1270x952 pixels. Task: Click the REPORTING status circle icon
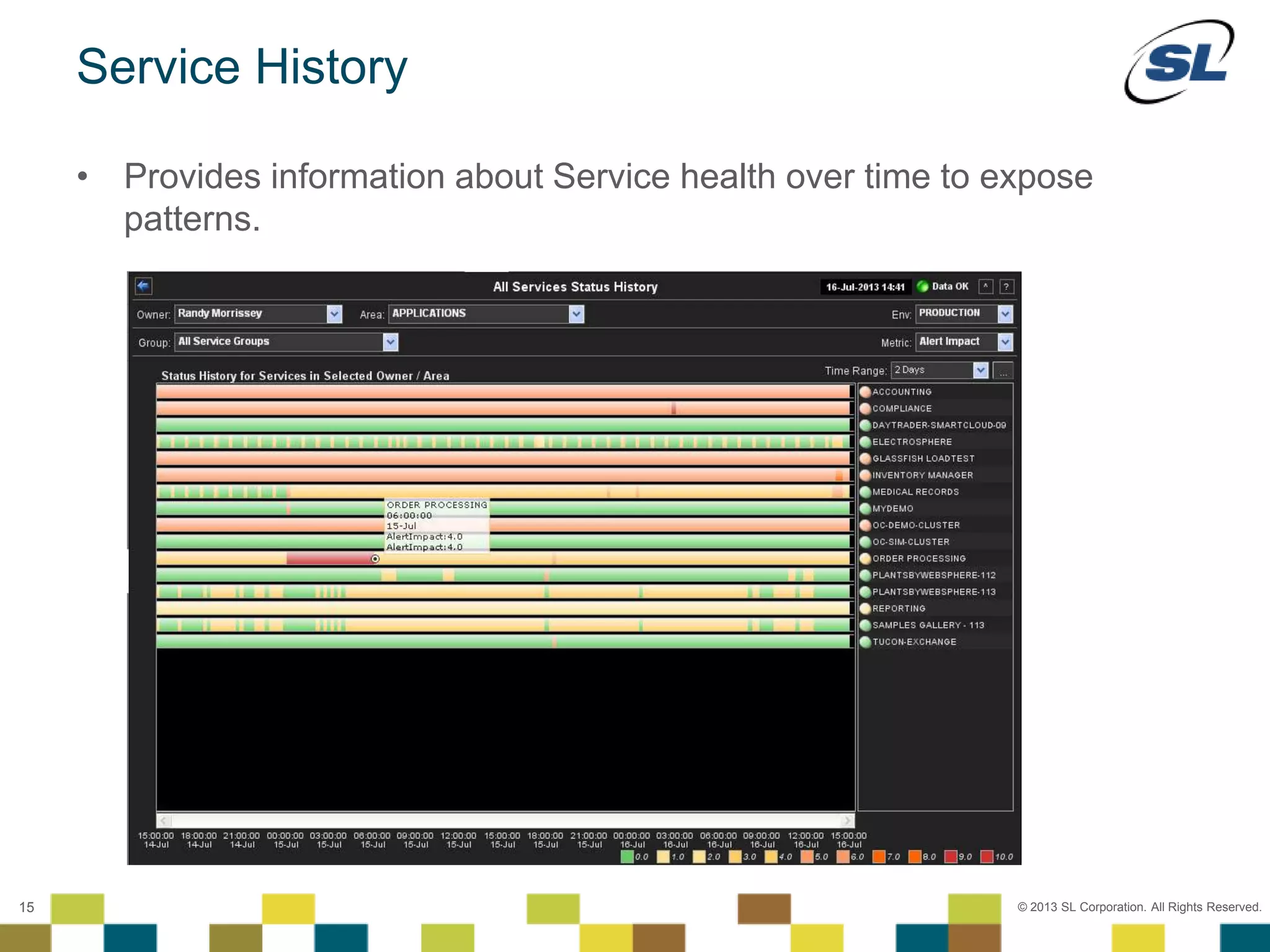tap(865, 609)
